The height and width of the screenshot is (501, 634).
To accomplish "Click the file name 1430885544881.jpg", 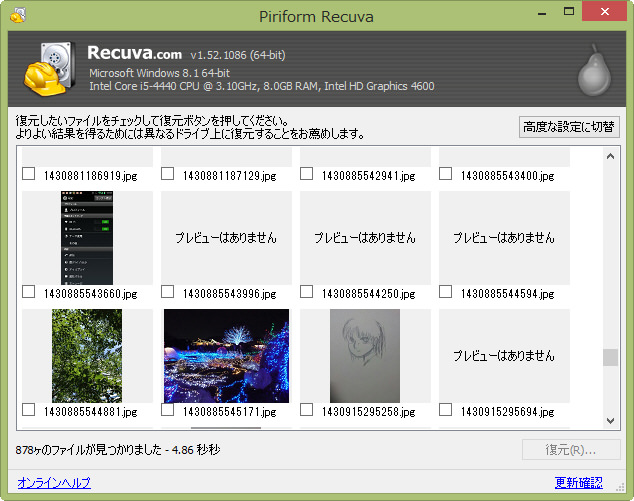I will coord(91,412).
